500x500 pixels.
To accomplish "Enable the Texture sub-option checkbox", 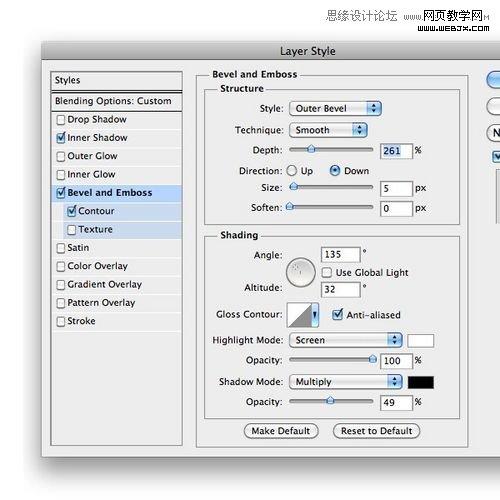I will pyautogui.click(x=71, y=230).
